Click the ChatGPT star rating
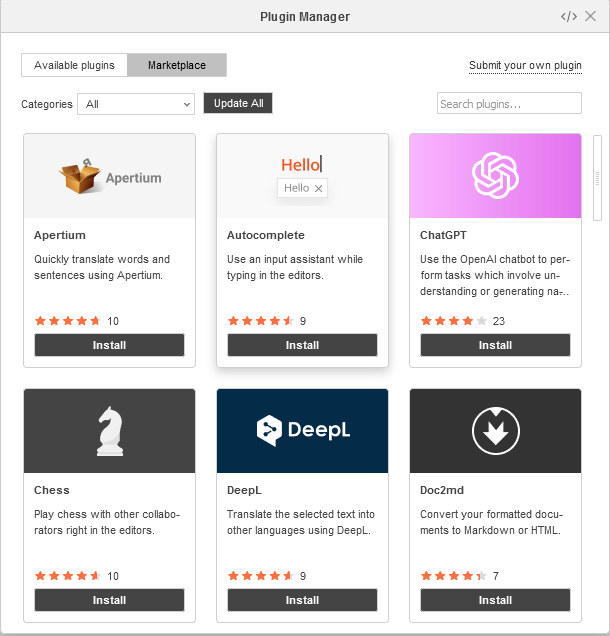610x636 pixels. click(x=453, y=321)
